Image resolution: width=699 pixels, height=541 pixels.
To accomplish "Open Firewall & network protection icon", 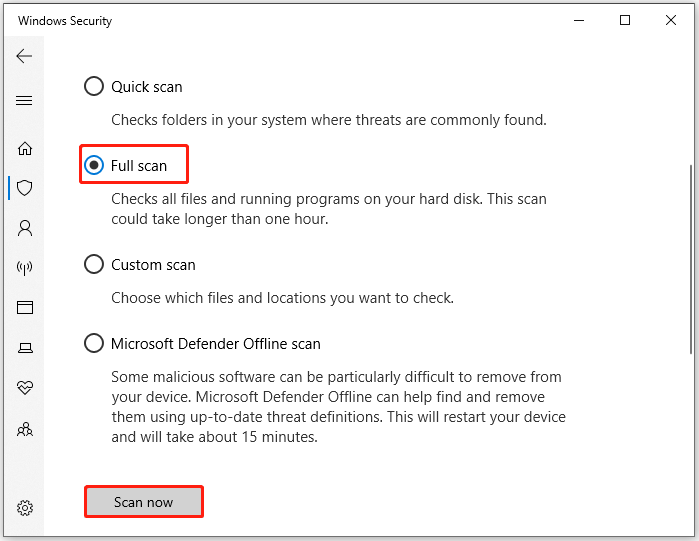I will tap(25, 268).
